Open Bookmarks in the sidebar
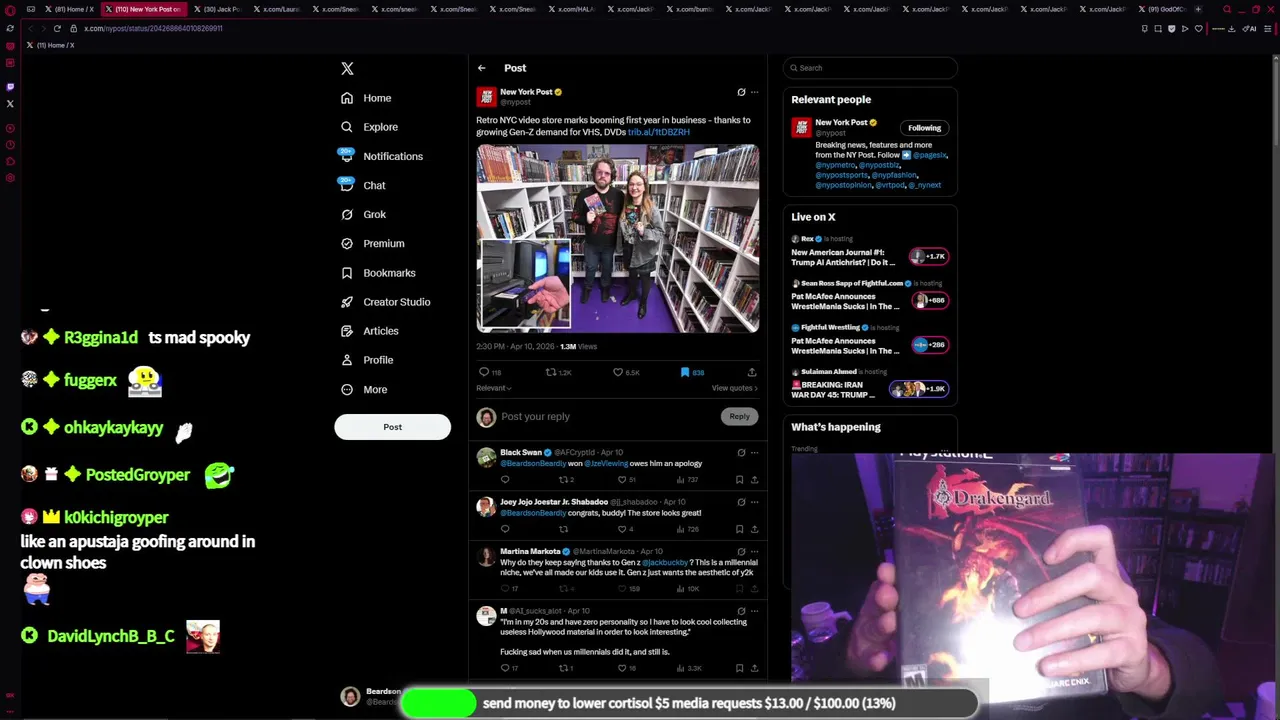This screenshot has width=1280, height=720. pyautogui.click(x=378, y=272)
